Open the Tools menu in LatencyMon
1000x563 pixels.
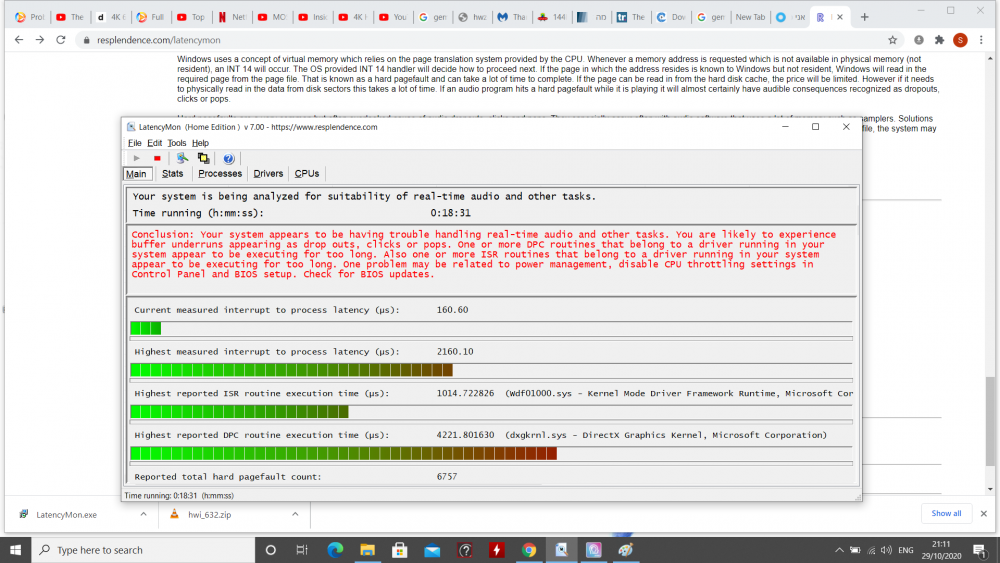(x=177, y=143)
